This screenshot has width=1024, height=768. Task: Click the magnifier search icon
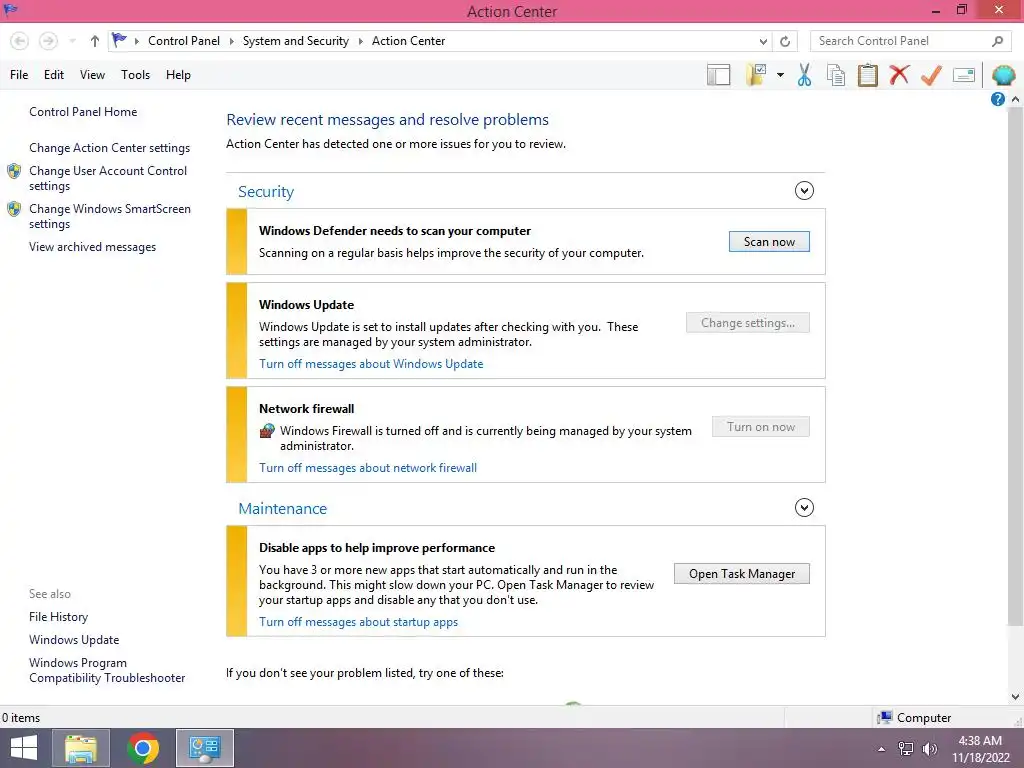997,41
